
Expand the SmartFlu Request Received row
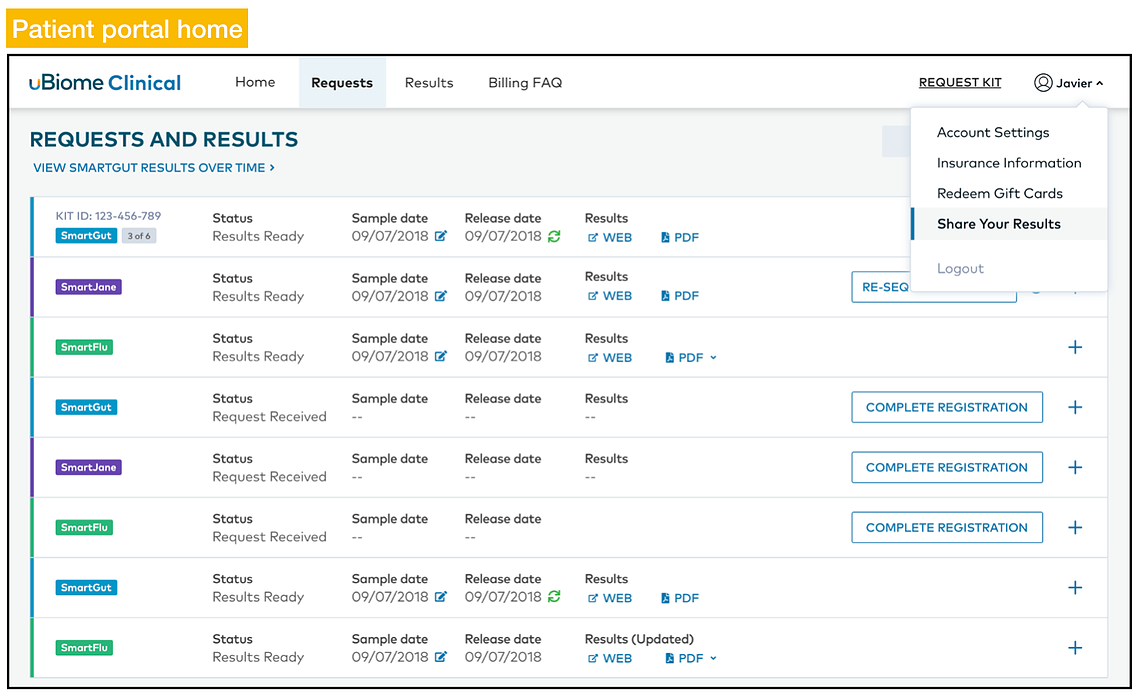(x=1075, y=528)
